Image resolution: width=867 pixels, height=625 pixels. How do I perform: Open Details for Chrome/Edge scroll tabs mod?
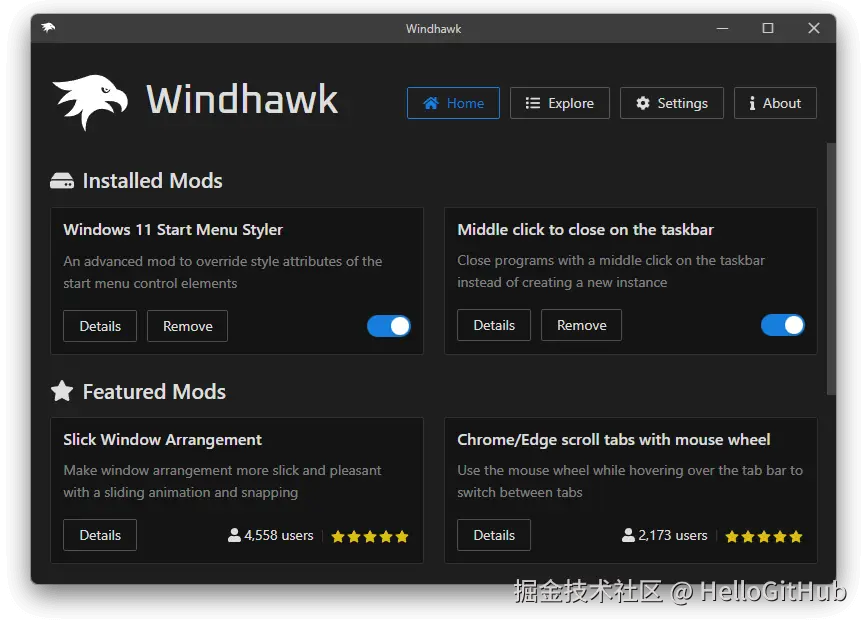pyautogui.click(x=494, y=535)
